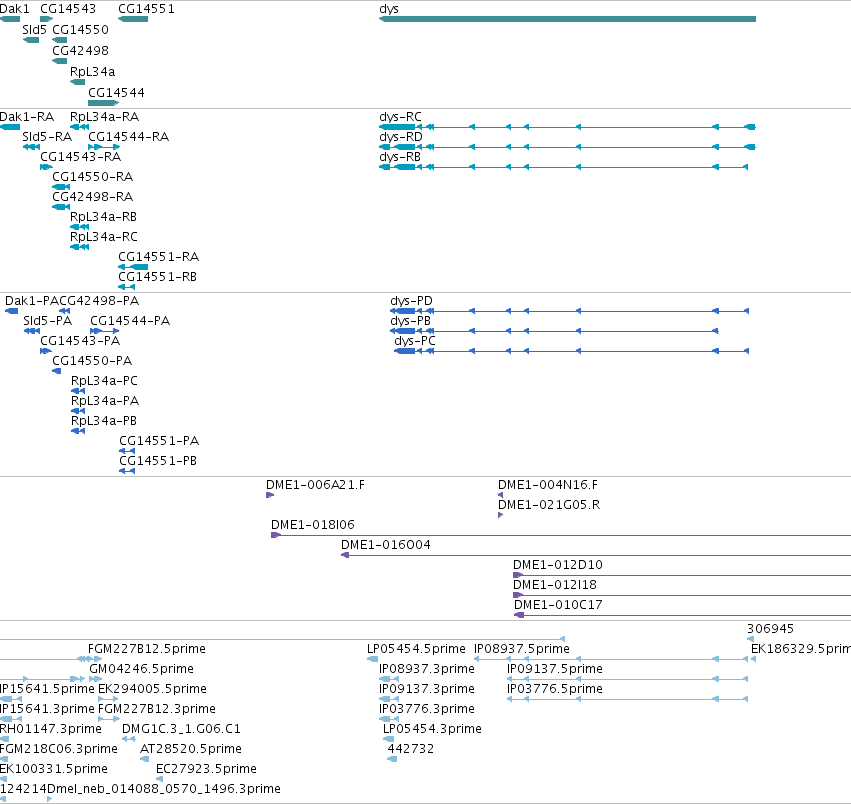Click the DME1-016O04 BAC label
Screen dimensions: 851x804
click(x=386, y=545)
